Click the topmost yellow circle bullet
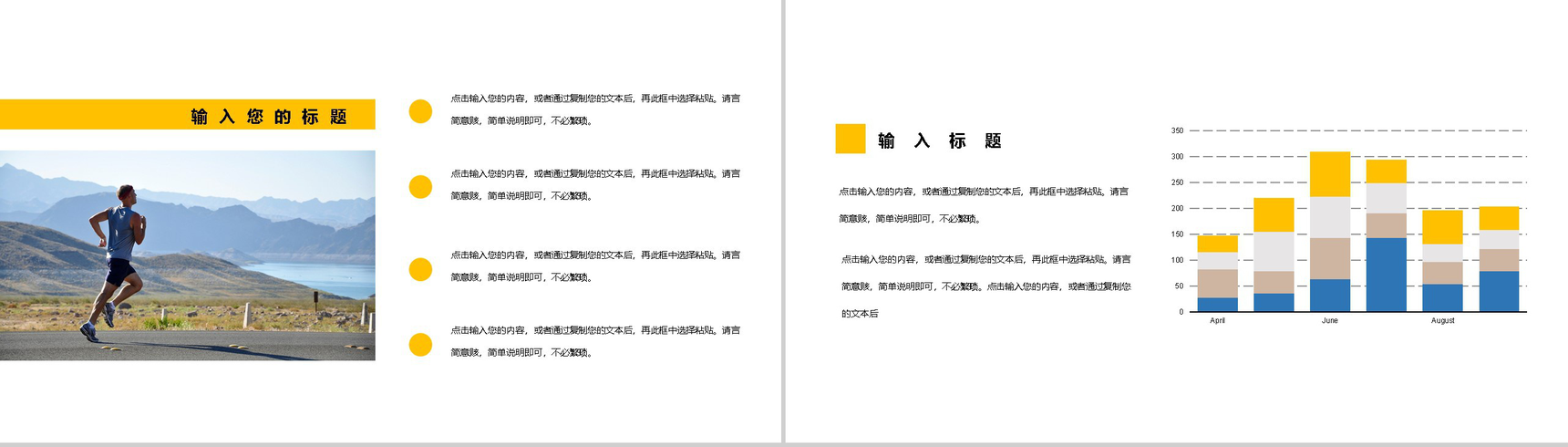Image resolution: width=1568 pixels, height=447 pixels. (420, 111)
